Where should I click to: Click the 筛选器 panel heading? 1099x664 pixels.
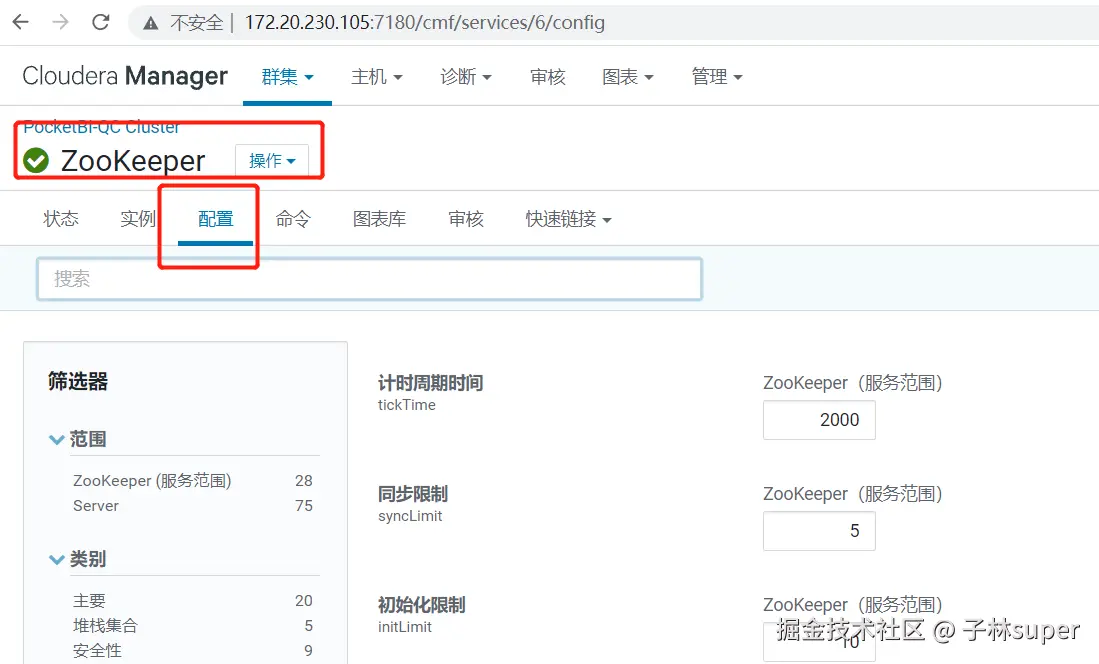click(x=78, y=381)
